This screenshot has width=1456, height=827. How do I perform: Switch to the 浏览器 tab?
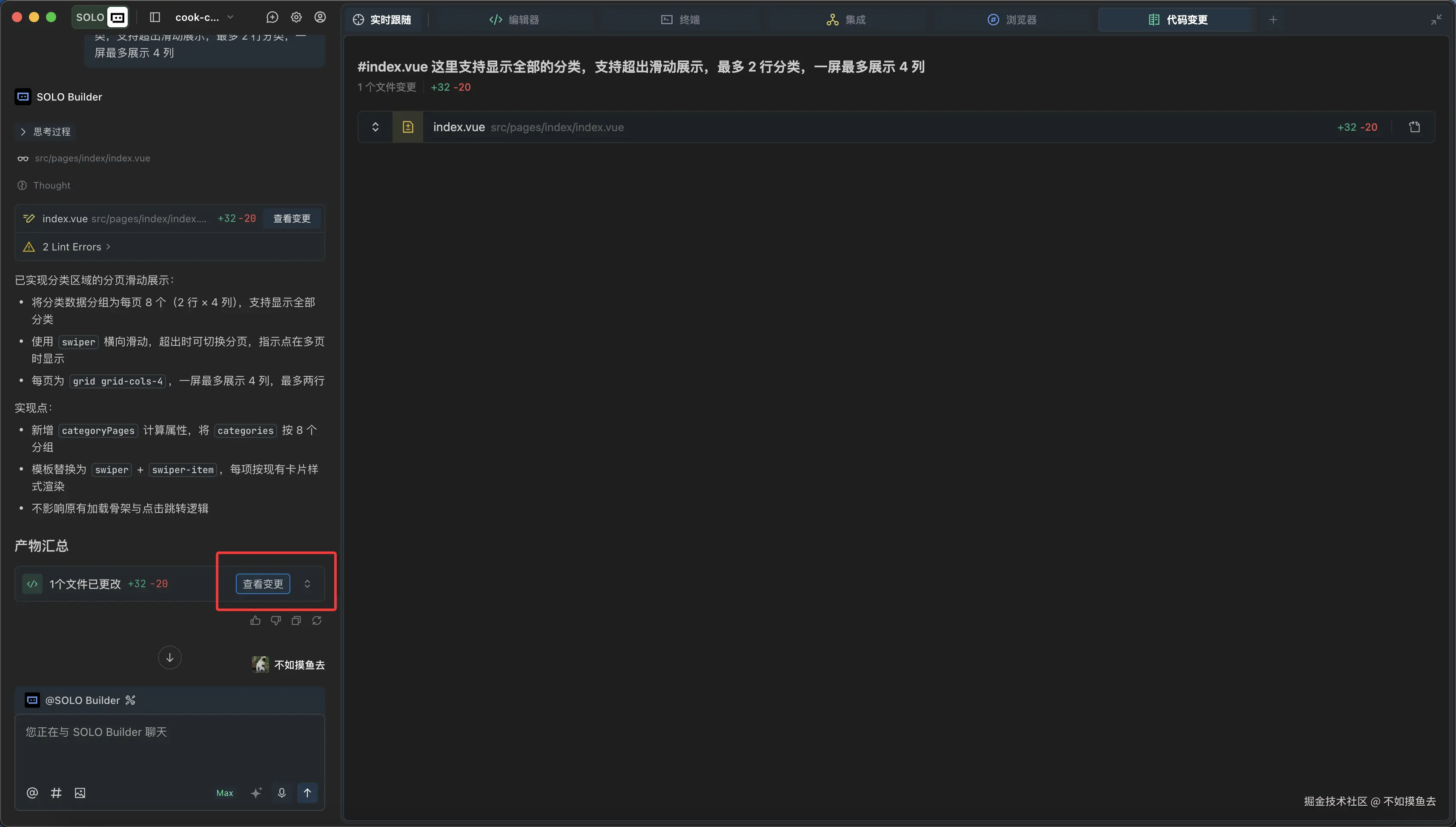1012,20
